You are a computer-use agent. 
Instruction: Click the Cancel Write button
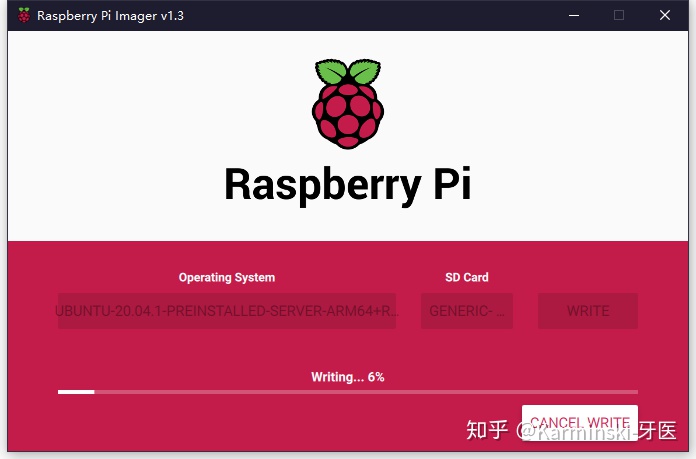(x=580, y=423)
